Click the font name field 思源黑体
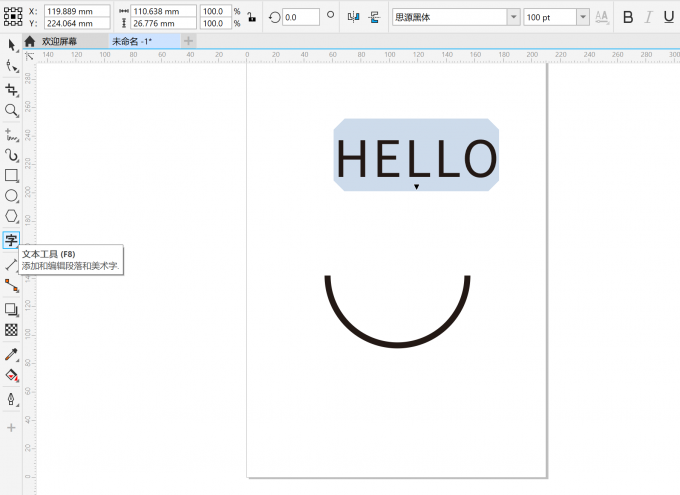This screenshot has height=495, width=680. coord(449,17)
